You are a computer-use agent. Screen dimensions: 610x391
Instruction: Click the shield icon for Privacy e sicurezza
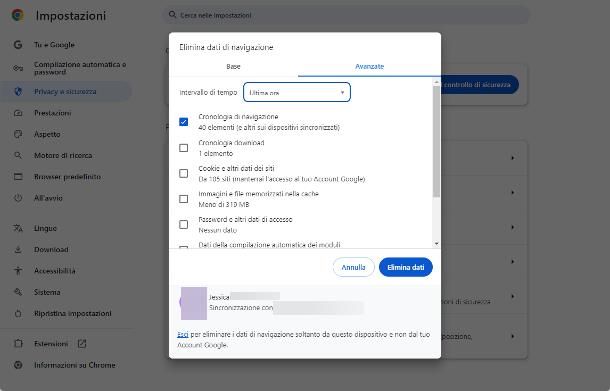pos(18,91)
